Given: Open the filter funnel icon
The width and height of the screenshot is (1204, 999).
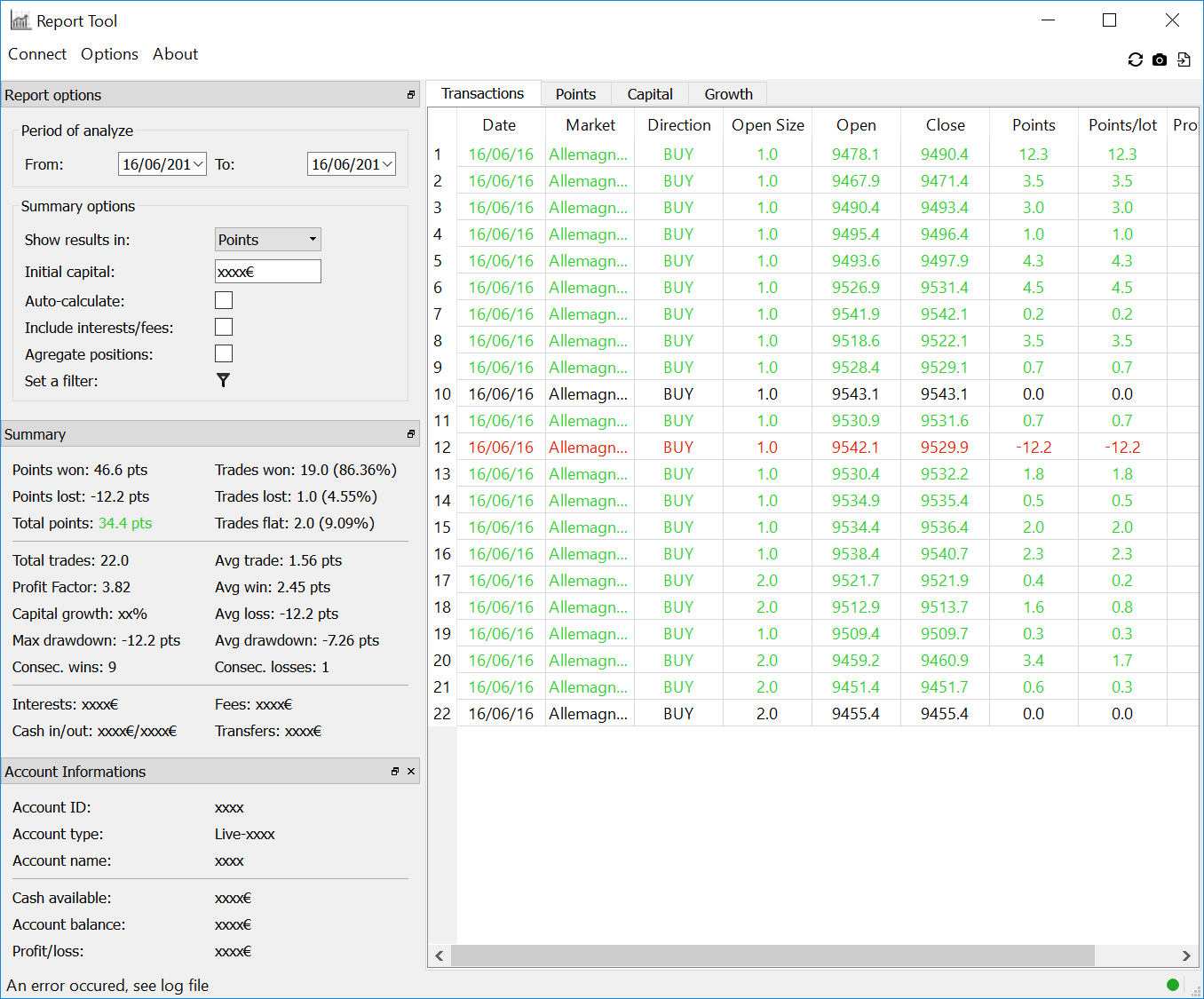Looking at the screenshot, I should pyautogui.click(x=223, y=380).
